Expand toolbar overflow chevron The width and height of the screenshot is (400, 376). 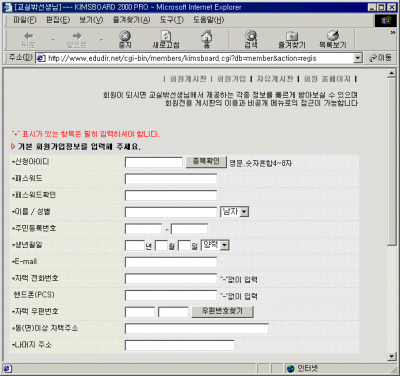click(x=393, y=33)
